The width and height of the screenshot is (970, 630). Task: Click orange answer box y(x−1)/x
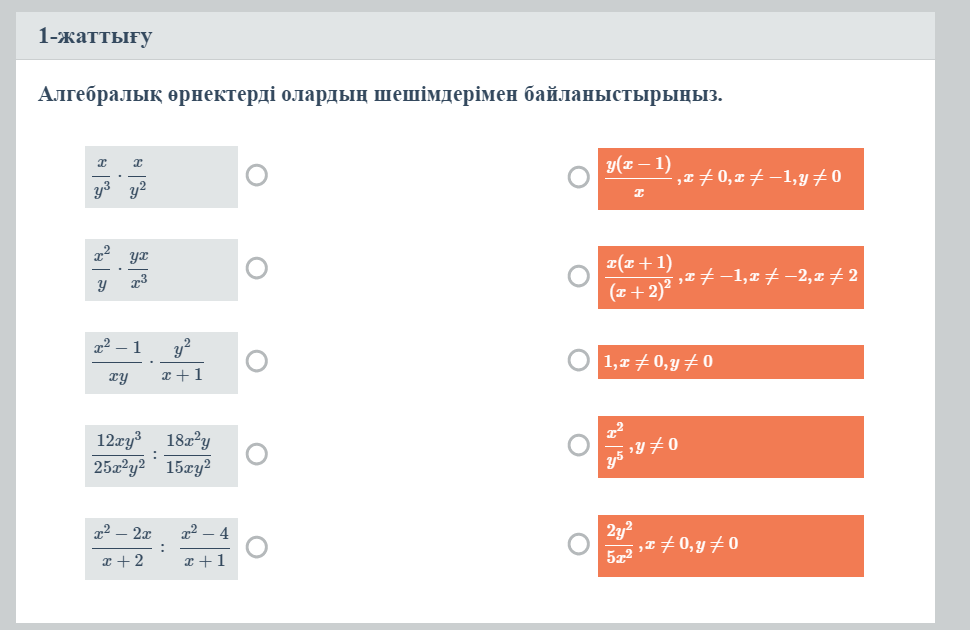pos(731,179)
